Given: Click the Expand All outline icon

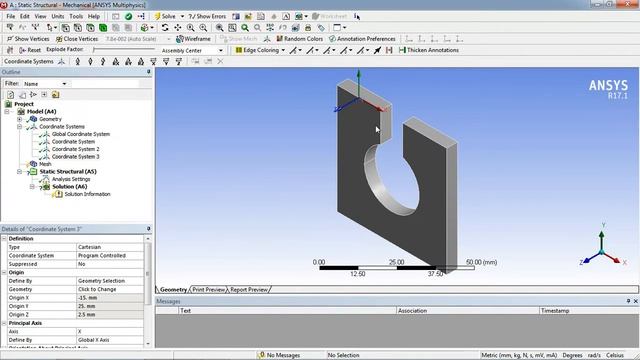Looking at the screenshot, I should tap(44, 95).
